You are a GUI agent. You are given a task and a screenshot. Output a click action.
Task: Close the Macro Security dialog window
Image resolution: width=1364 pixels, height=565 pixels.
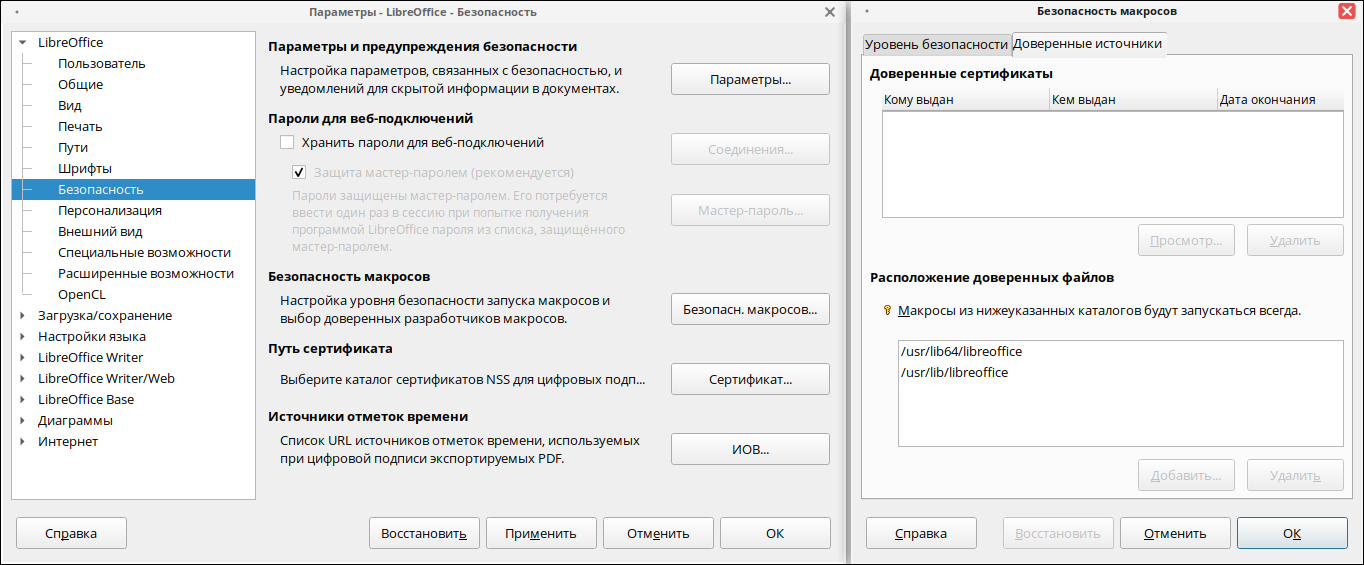point(1346,11)
